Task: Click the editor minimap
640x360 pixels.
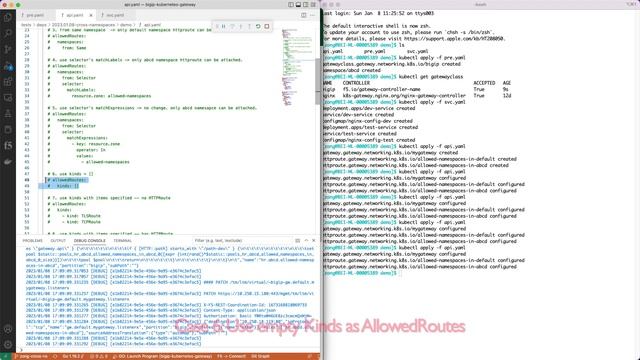Action: pyautogui.click(x=297, y=67)
